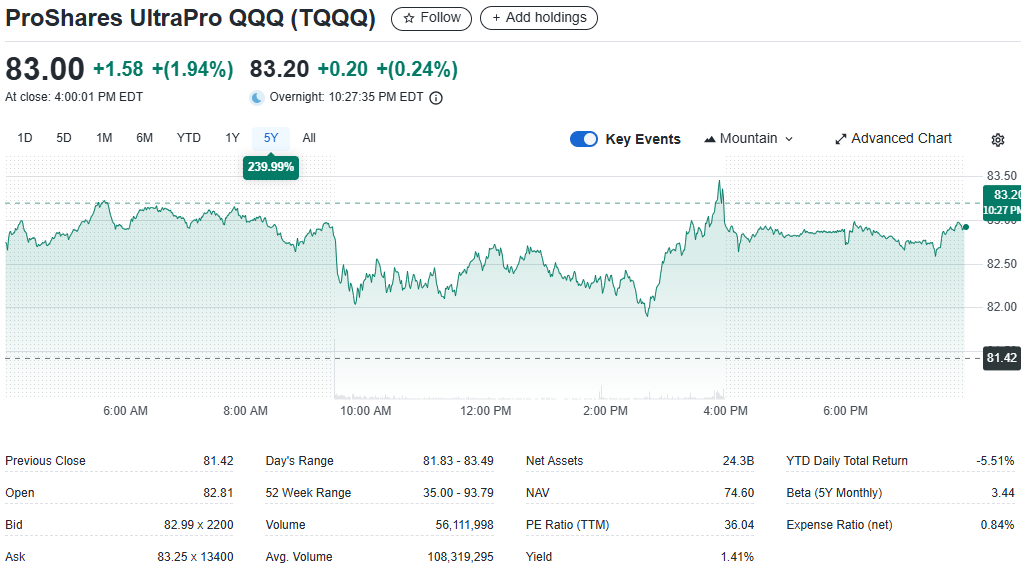Select All time range tab
The image size is (1028, 571).
tap(309, 138)
